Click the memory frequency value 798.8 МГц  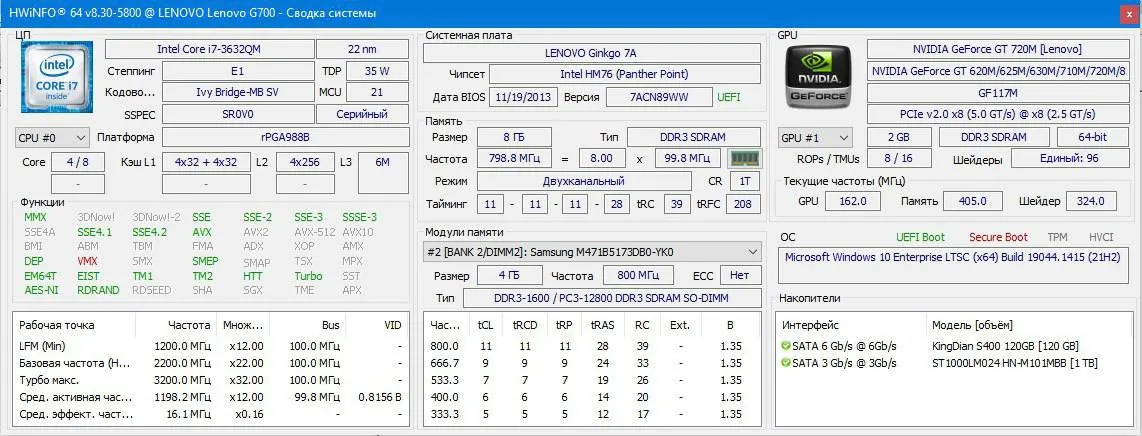[x=515, y=158]
